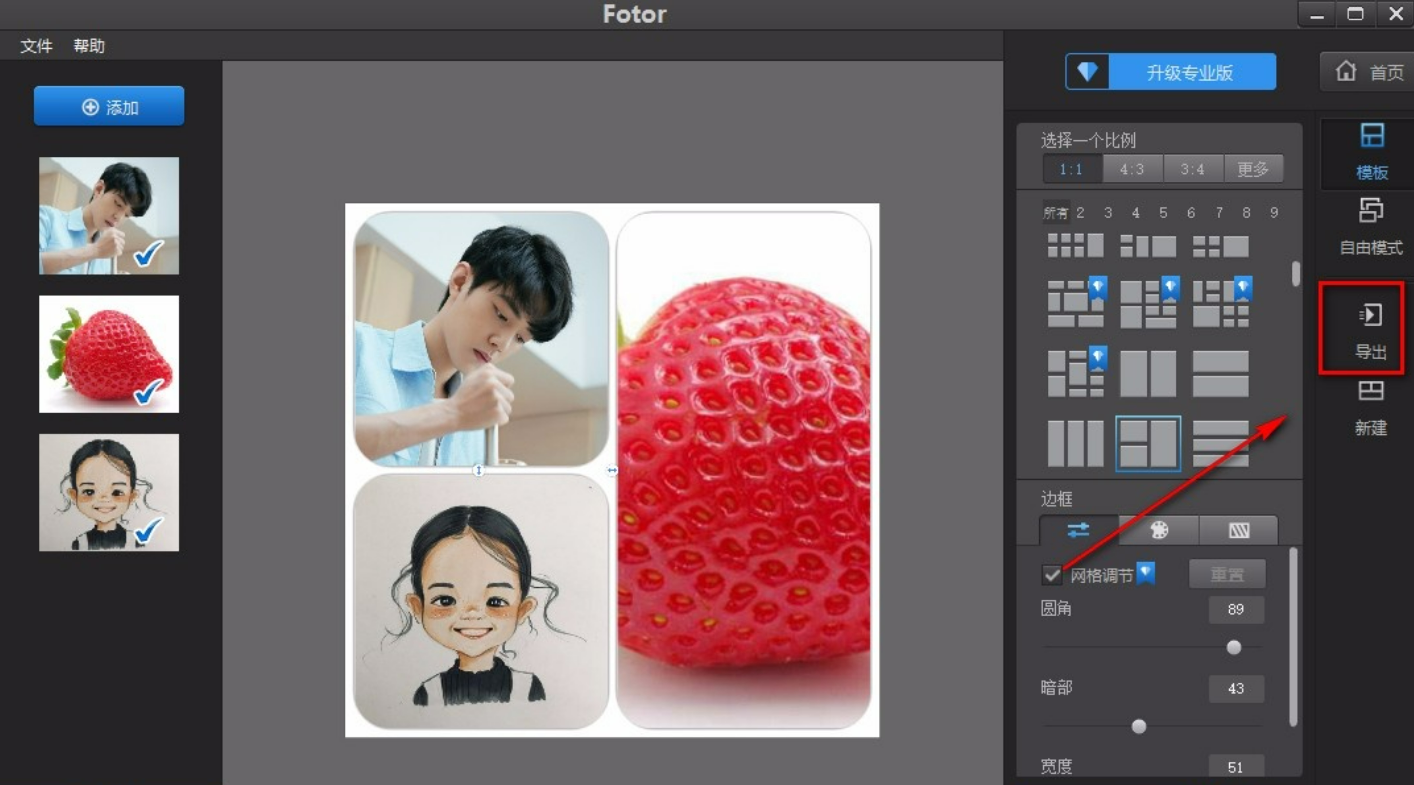1414x785 pixels.
Task: Pick the selected two-left one-right template
Action: pos(1148,443)
